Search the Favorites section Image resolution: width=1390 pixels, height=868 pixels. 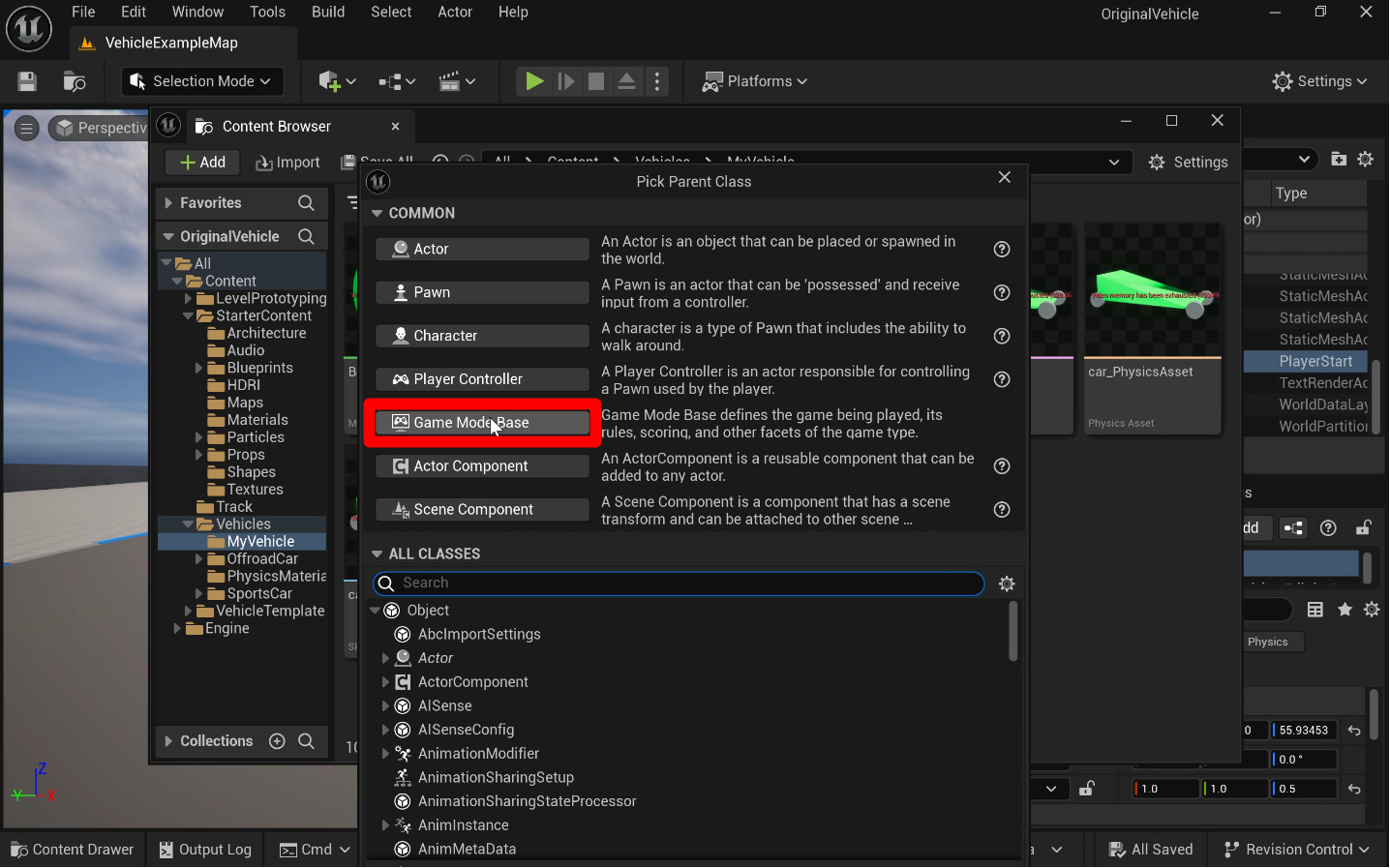pos(306,202)
